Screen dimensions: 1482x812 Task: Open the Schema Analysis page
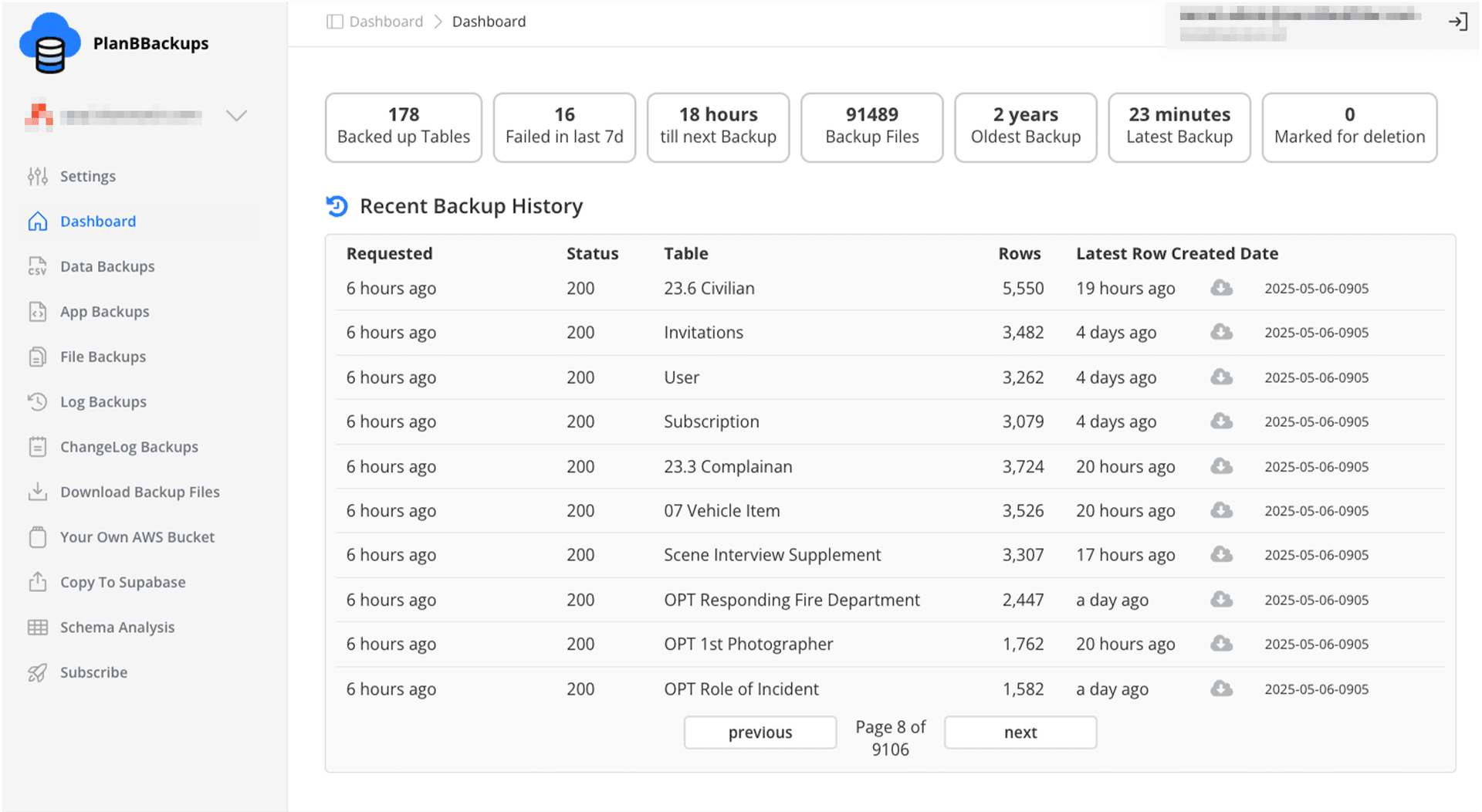click(117, 628)
